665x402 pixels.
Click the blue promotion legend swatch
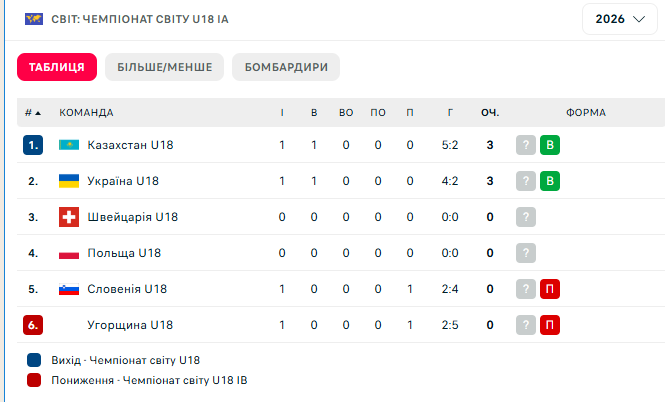tap(34, 359)
